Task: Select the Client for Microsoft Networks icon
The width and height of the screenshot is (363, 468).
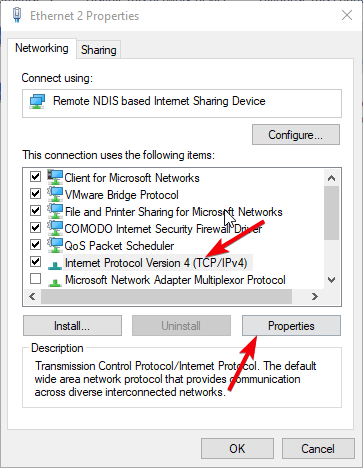Action: coord(55,177)
